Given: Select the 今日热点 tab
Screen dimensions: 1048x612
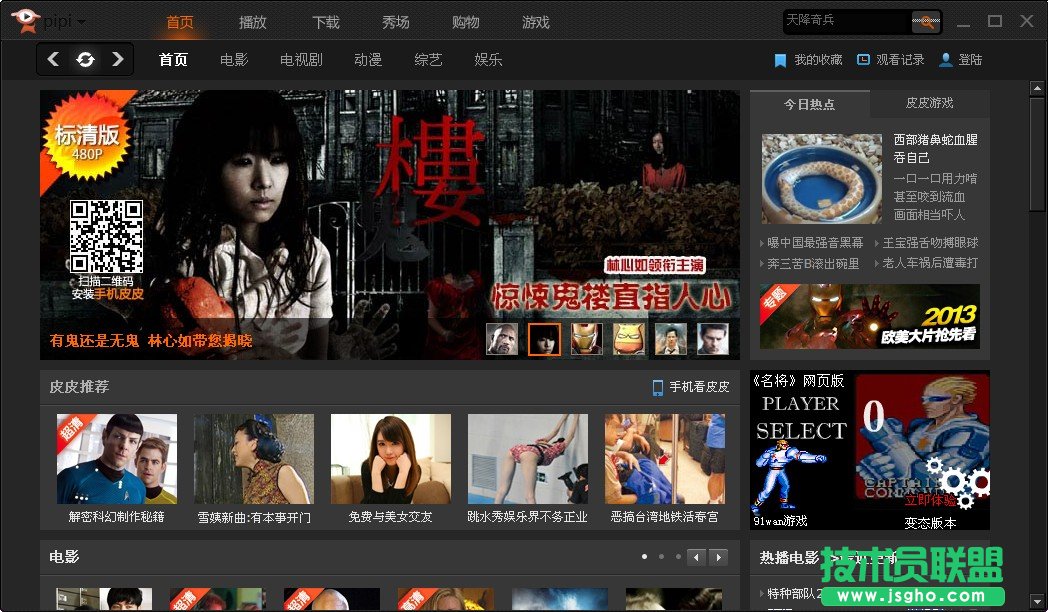Looking at the screenshot, I should pyautogui.click(x=809, y=104).
